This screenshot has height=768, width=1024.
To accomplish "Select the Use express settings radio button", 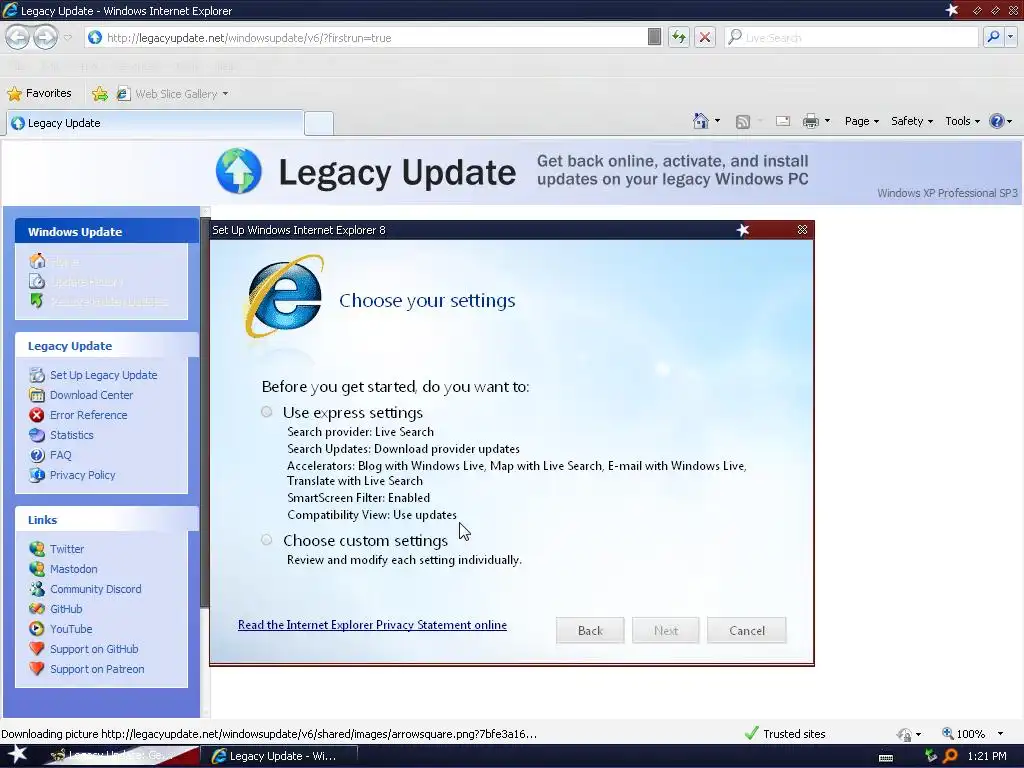I will click(266, 411).
